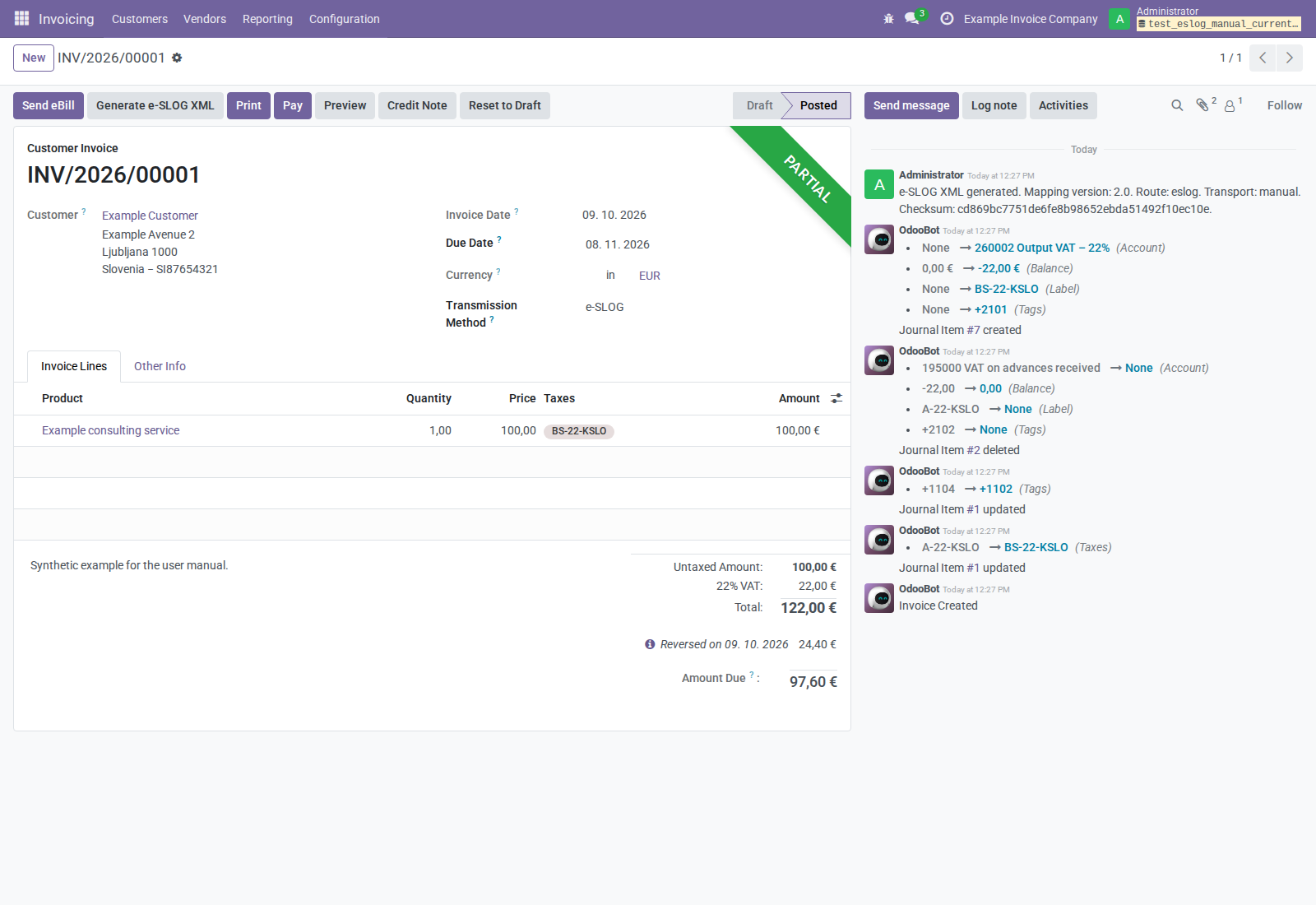Click the Send eBill button
Image resolution: width=1316 pixels, height=905 pixels.
coord(49,105)
